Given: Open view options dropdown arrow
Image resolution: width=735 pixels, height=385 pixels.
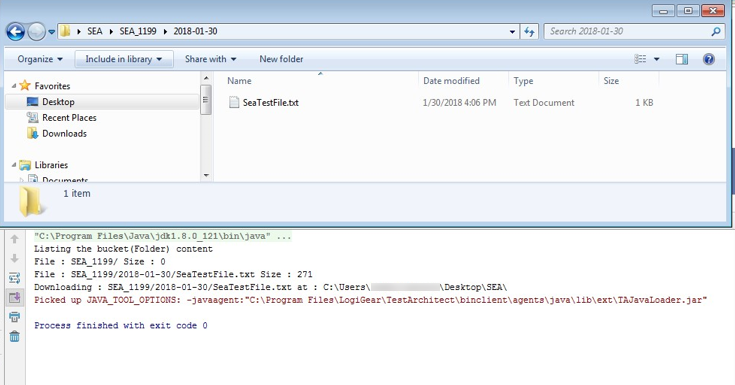Looking at the screenshot, I should click(x=657, y=59).
